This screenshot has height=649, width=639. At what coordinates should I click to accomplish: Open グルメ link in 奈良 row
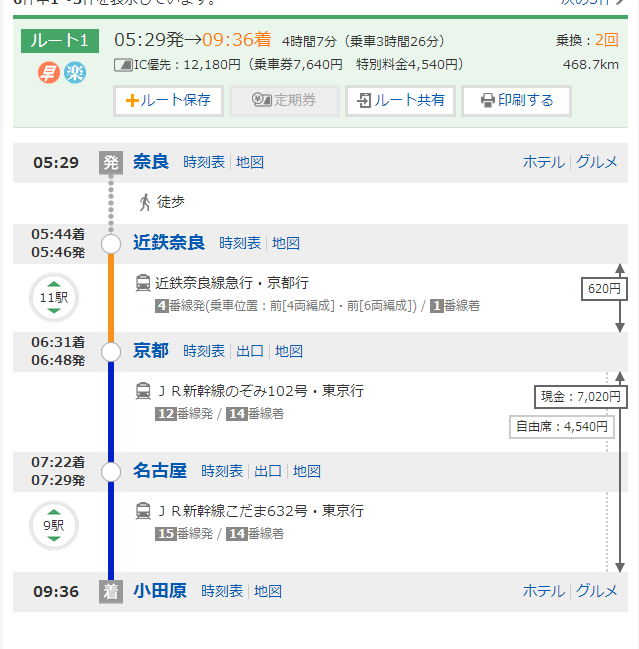pyautogui.click(x=596, y=162)
